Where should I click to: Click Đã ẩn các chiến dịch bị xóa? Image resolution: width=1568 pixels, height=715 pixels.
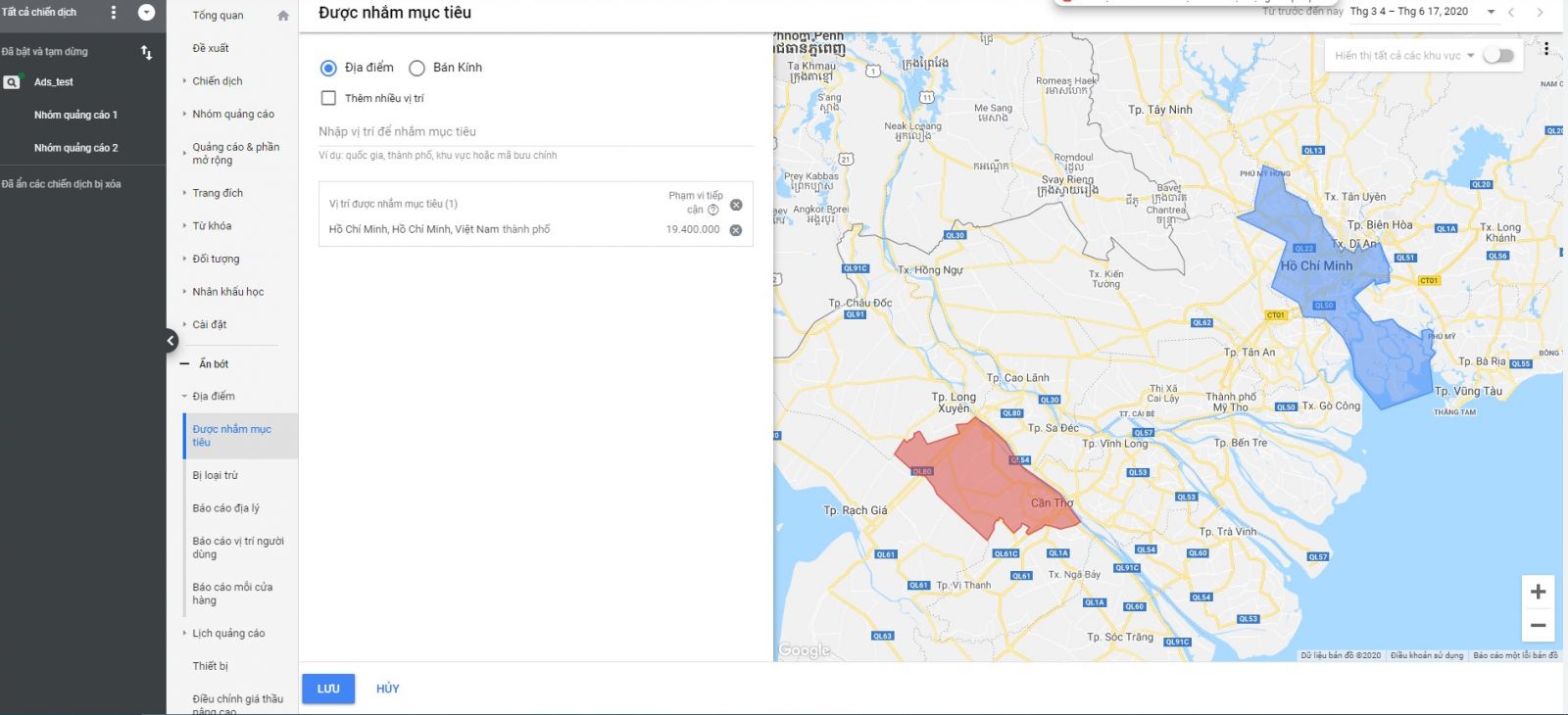coord(61,184)
